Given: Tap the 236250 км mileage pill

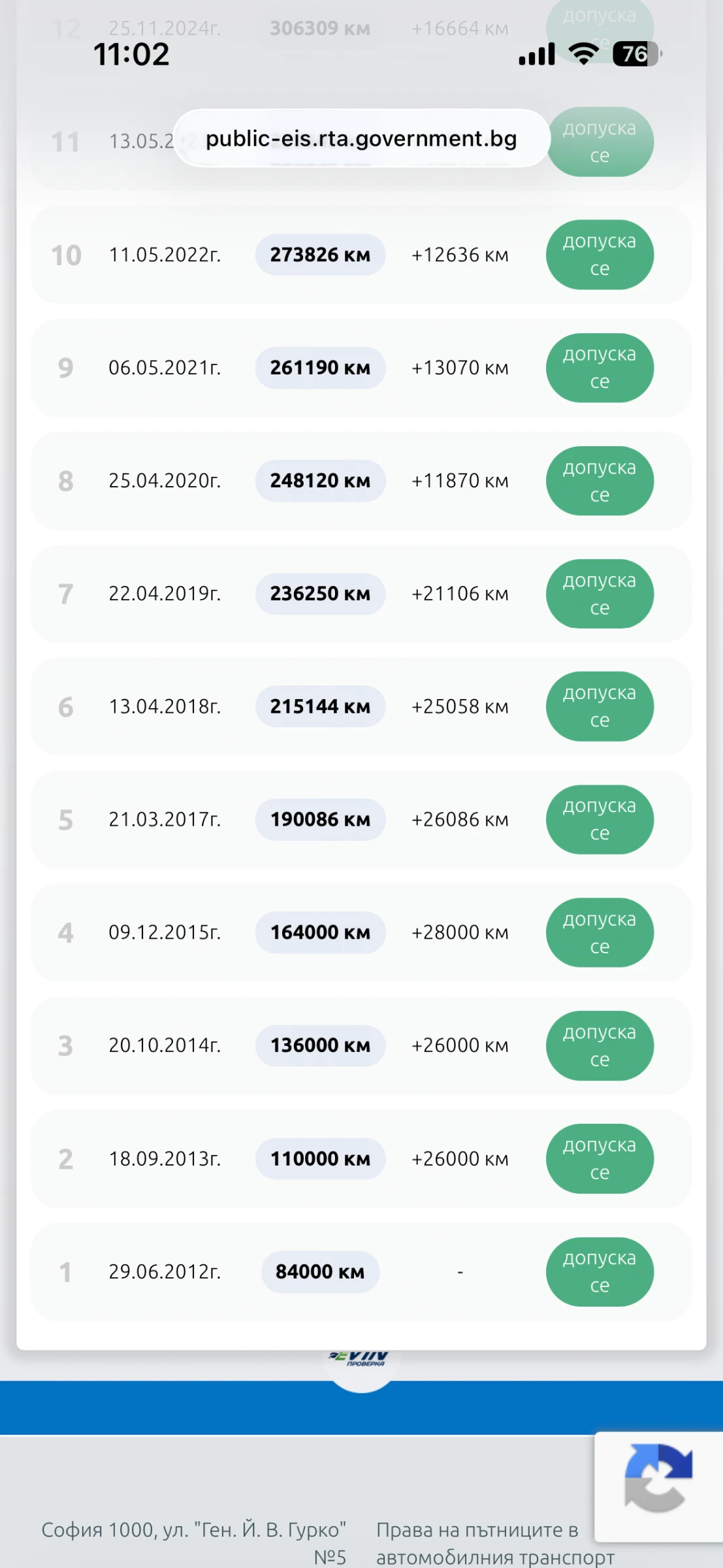Looking at the screenshot, I should coord(320,594).
